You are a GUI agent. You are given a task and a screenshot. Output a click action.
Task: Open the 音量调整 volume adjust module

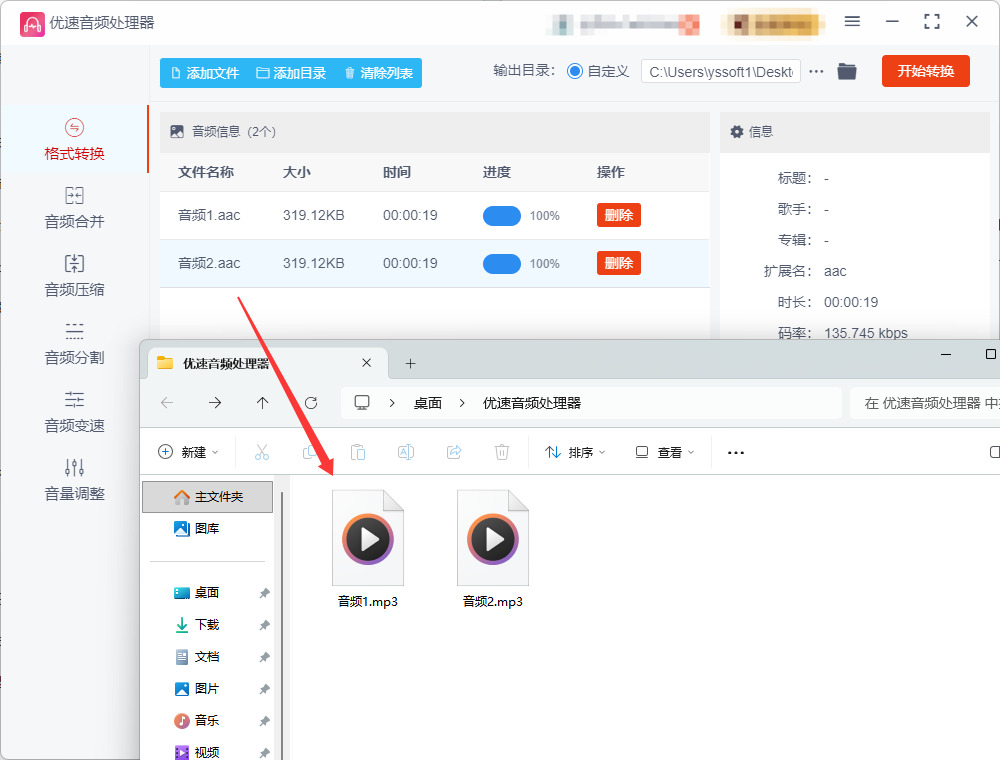tap(74, 479)
